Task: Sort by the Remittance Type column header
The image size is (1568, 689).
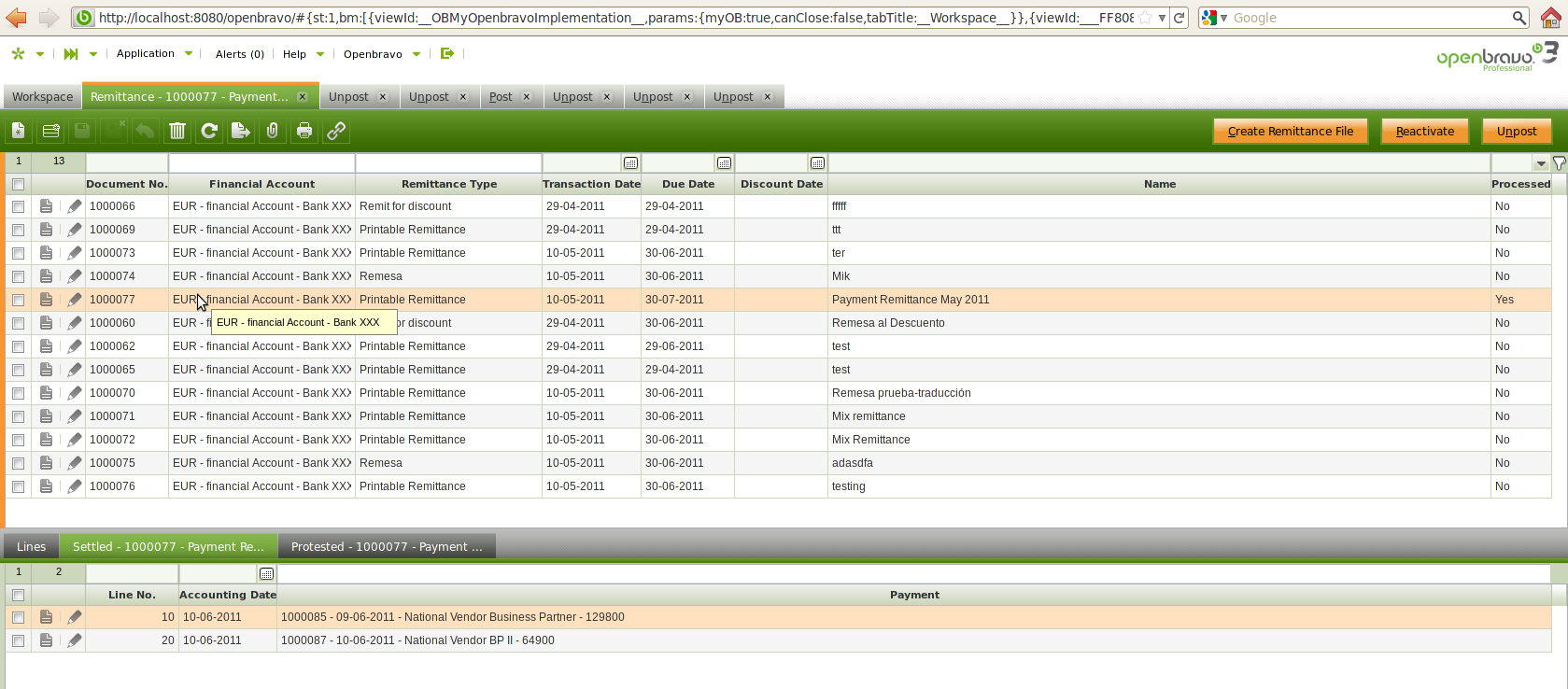Action: 449,184
